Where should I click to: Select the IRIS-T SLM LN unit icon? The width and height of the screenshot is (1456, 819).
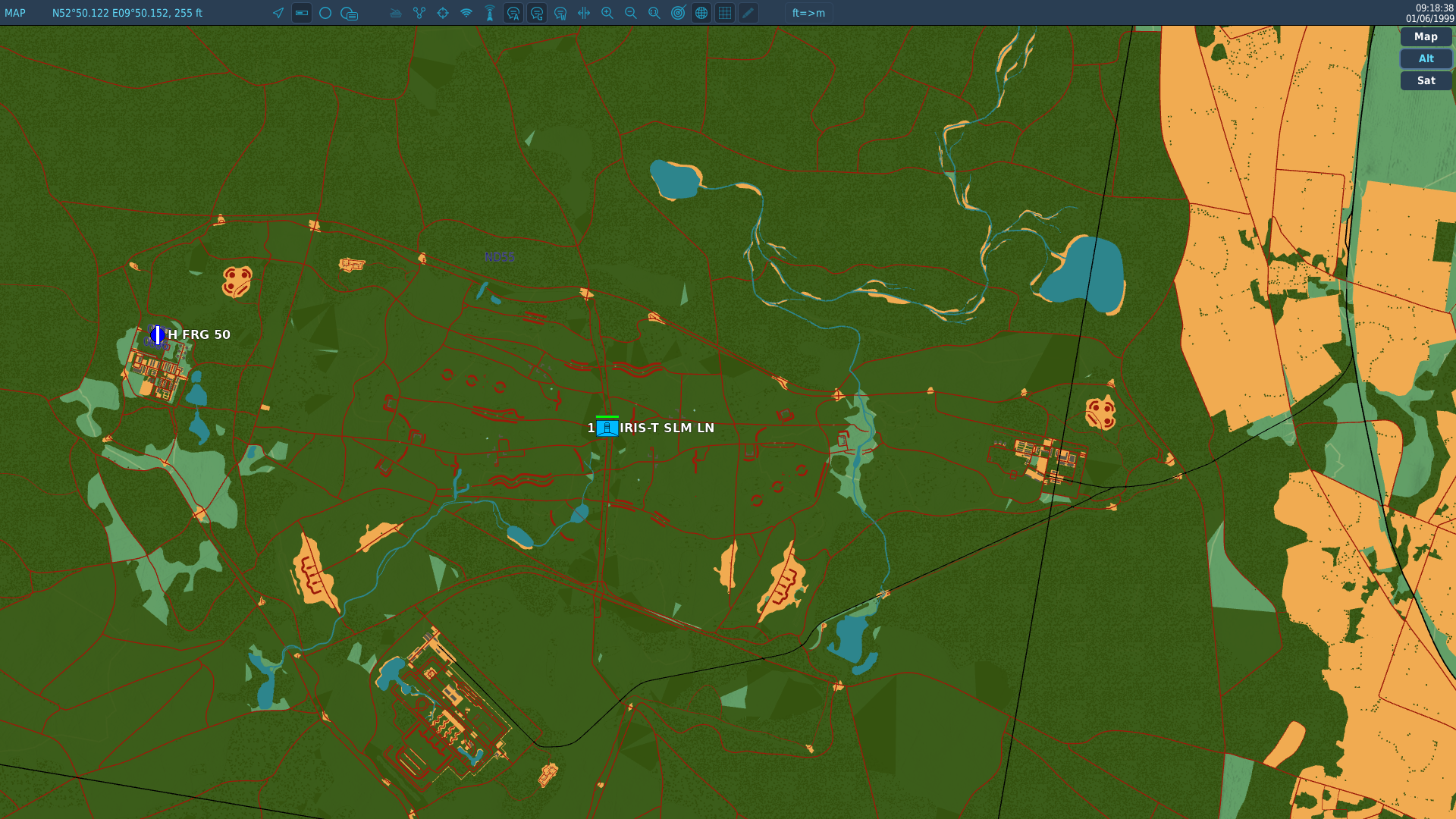(x=607, y=428)
